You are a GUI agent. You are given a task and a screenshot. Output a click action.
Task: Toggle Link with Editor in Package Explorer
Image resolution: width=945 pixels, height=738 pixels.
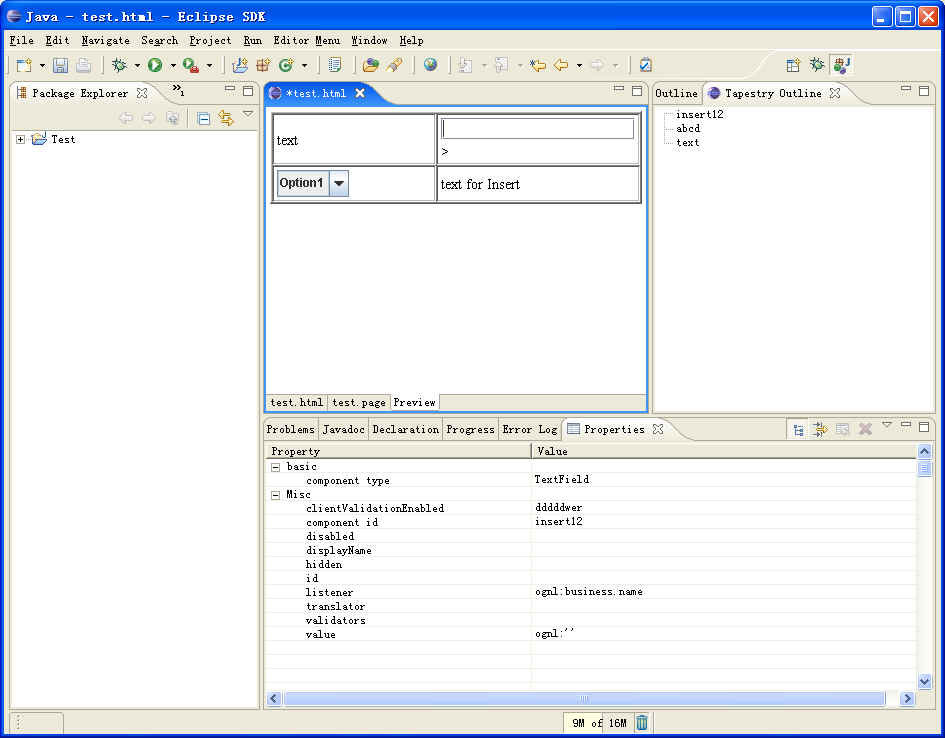point(226,118)
